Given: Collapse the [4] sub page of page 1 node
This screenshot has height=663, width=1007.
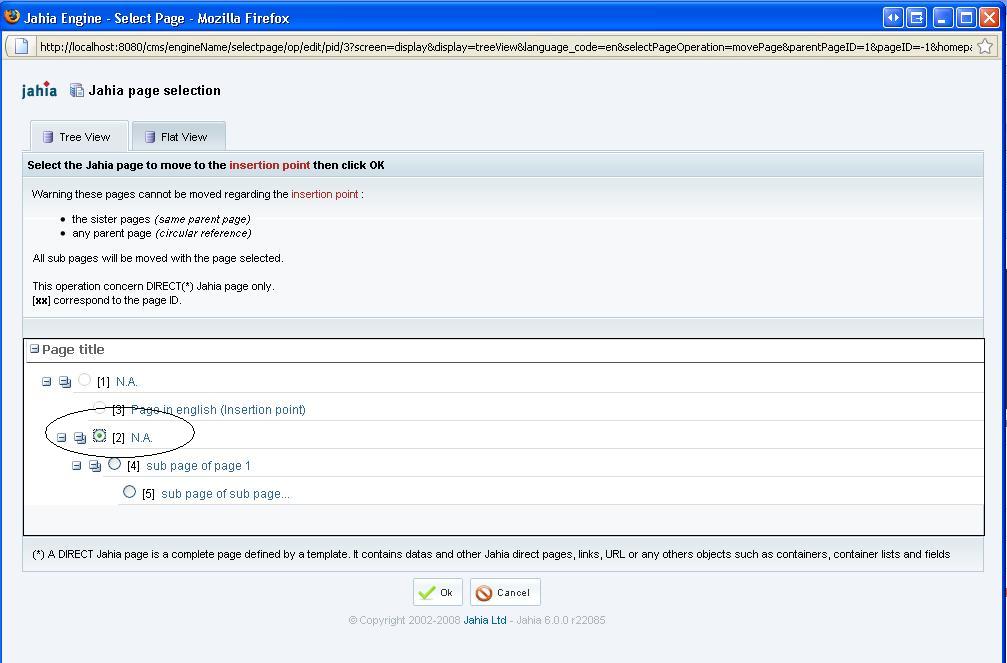Looking at the screenshot, I should click(x=76, y=466).
